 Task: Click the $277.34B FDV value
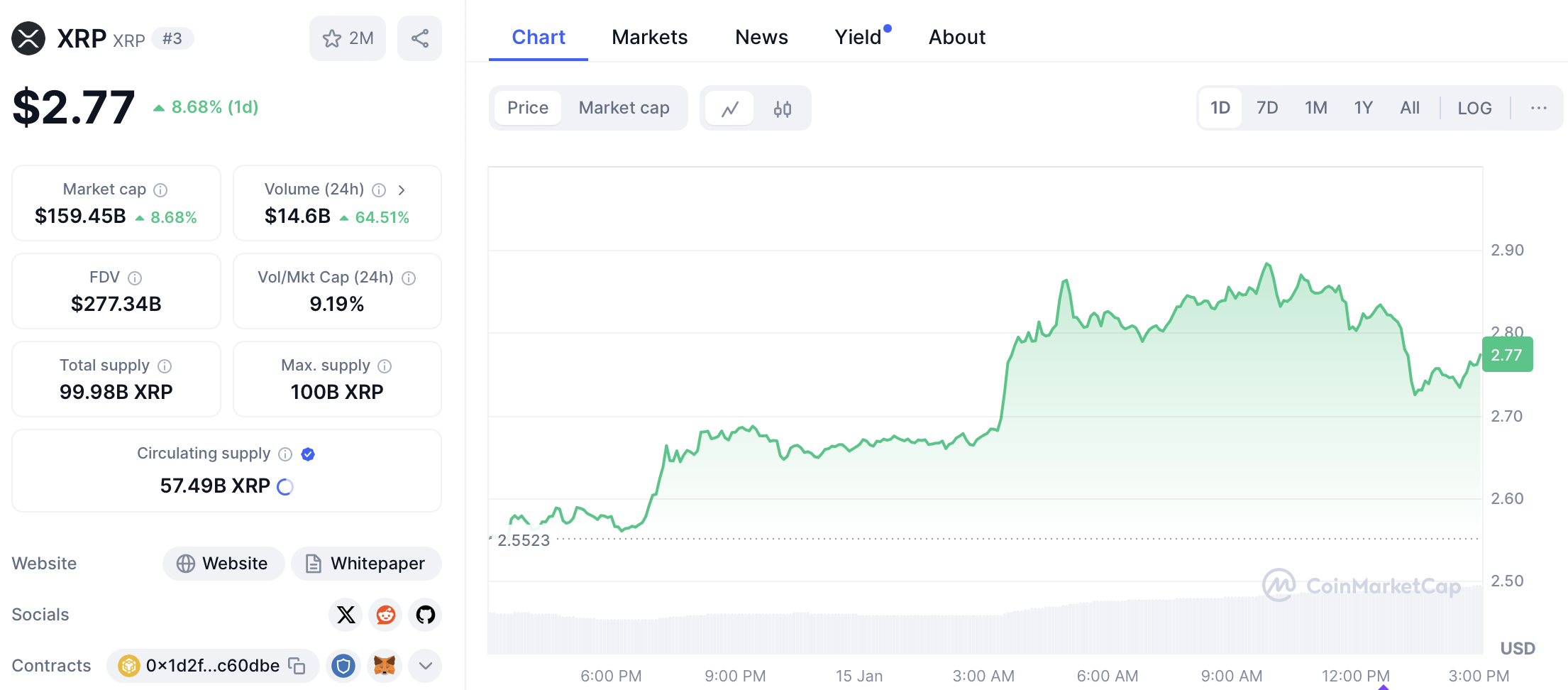116,304
